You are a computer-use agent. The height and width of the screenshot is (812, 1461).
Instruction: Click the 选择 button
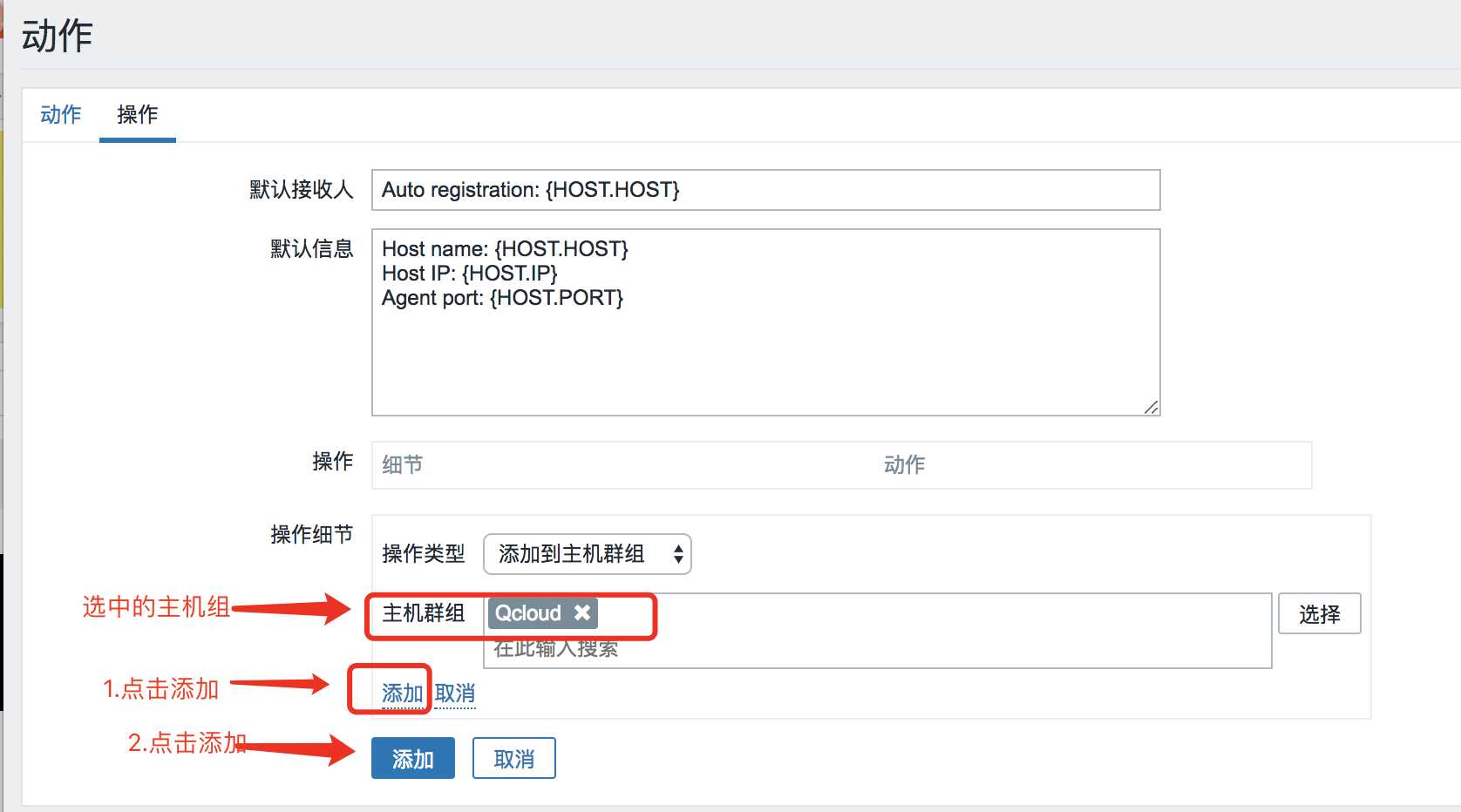1320,614
